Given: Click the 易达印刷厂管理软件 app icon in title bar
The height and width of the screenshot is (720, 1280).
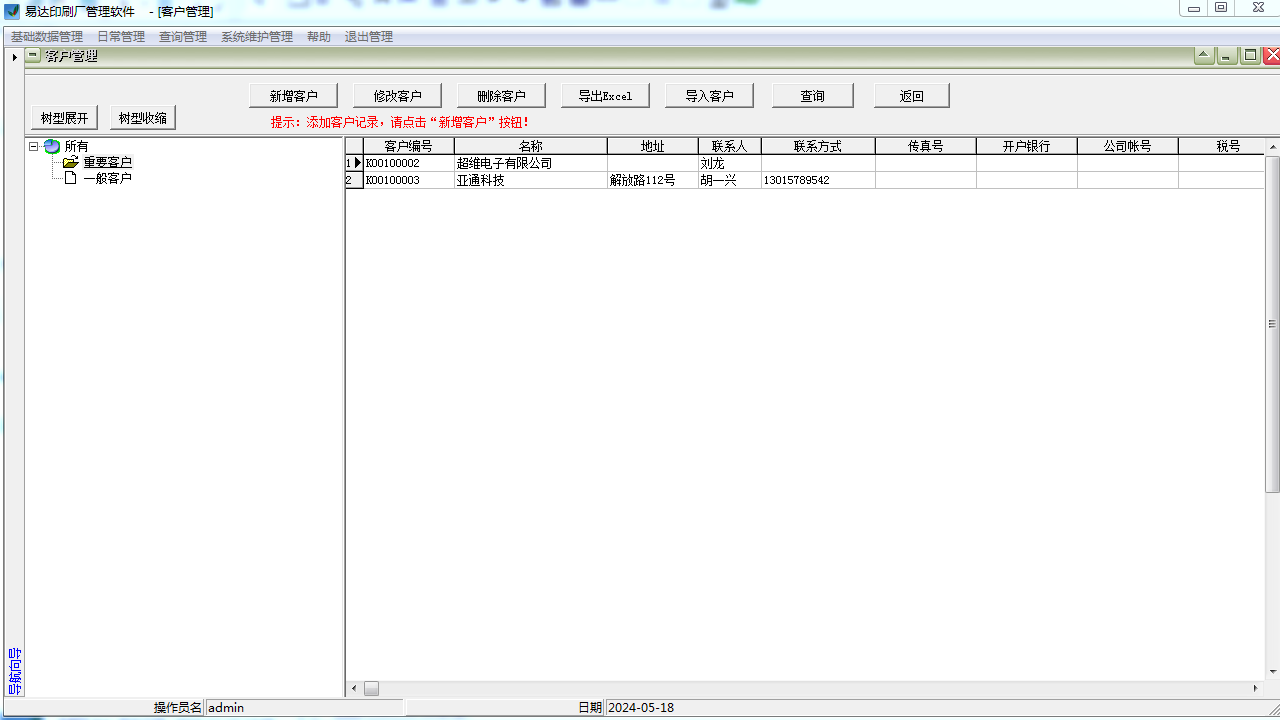Looking at the screenshot, I should click(x=12, y=11).
